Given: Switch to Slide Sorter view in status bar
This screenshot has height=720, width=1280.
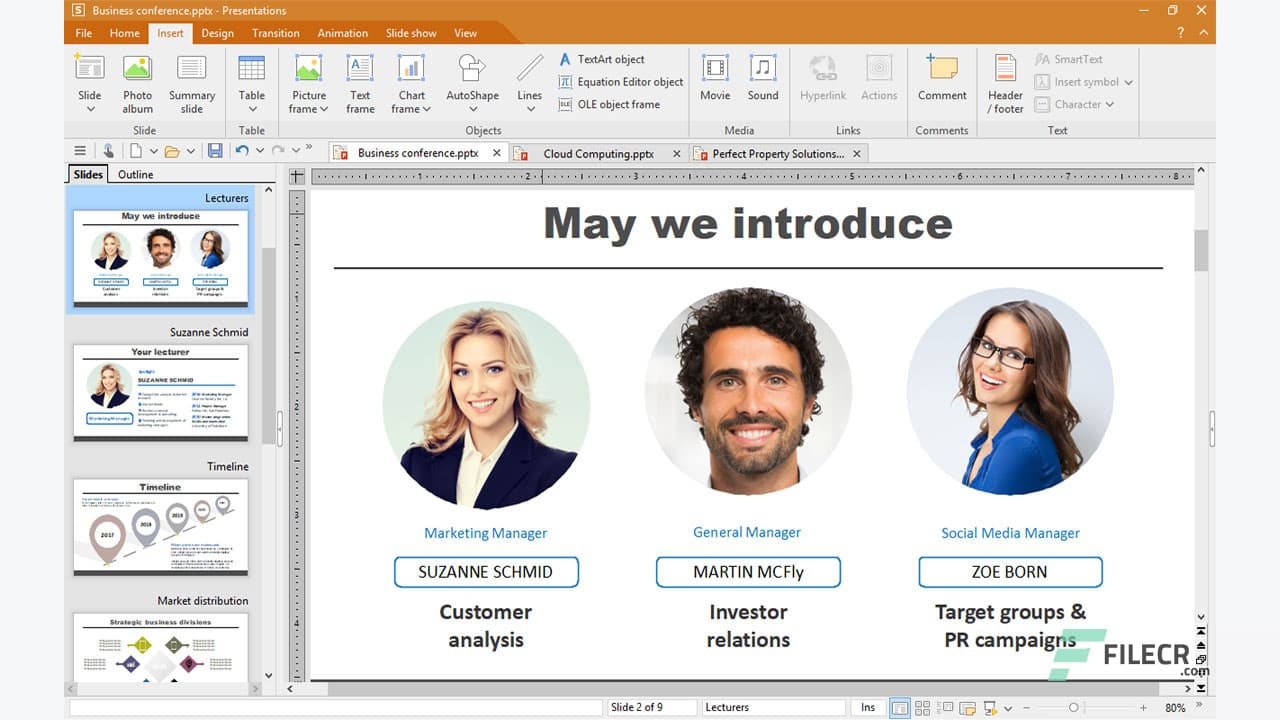Looking at the screenshot, I should [x=922, y=707].
